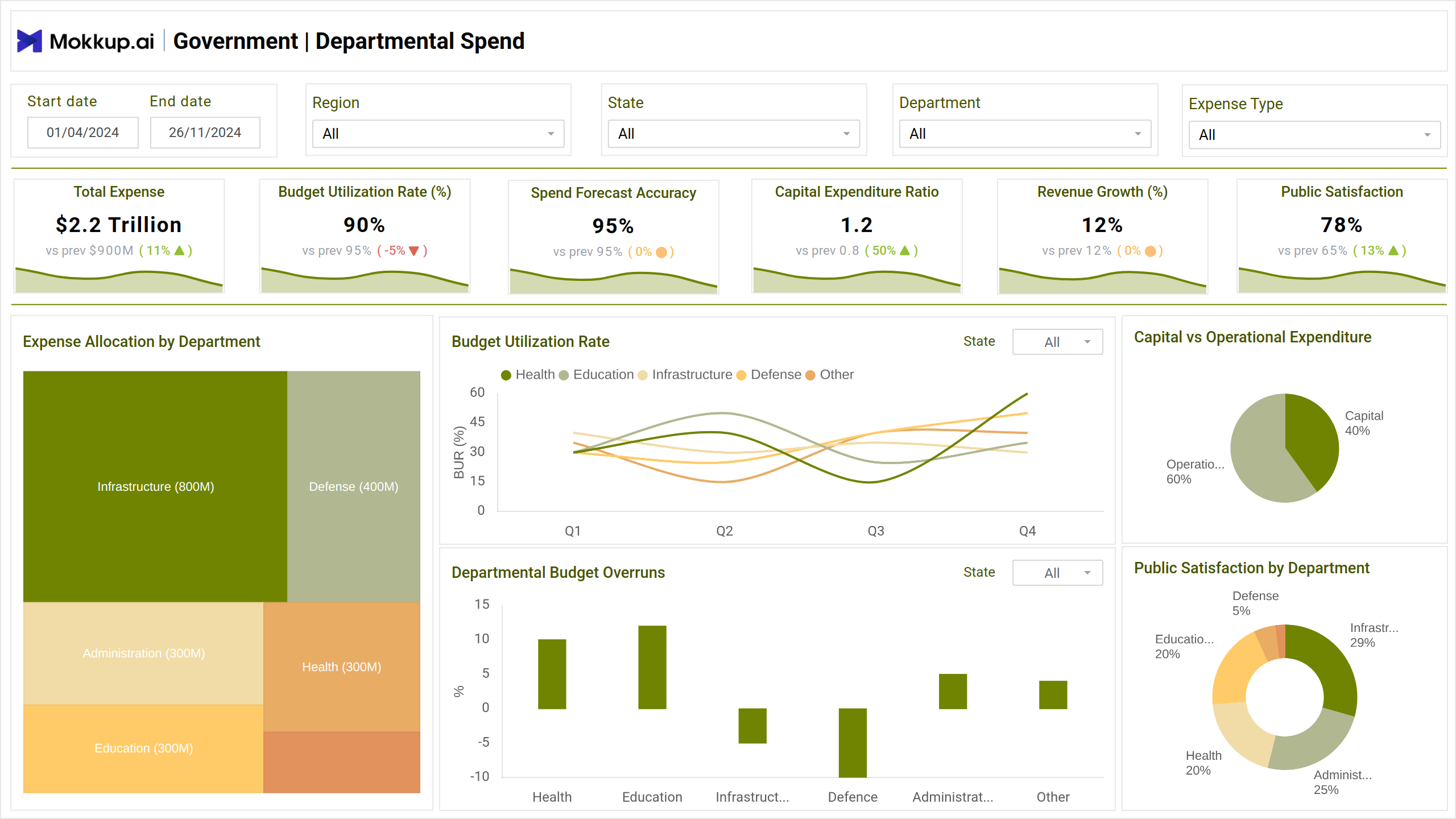The height and width of the screenshot is (819, 1456).
Task: Open the State dropdown in Departmental Budget Overruns
Action: click(1057, 573)
